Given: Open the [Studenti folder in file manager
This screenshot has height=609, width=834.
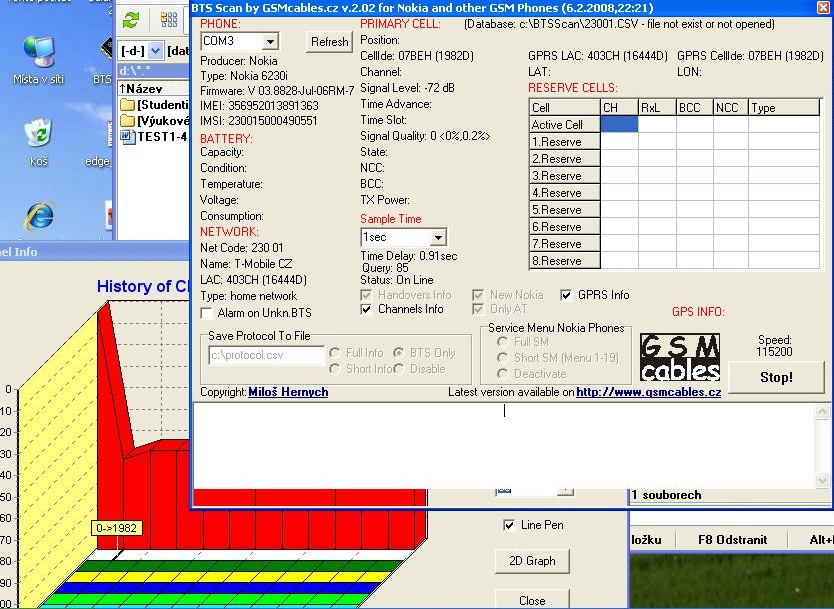Looking at the screenshot, I should (x=155, y=105).
